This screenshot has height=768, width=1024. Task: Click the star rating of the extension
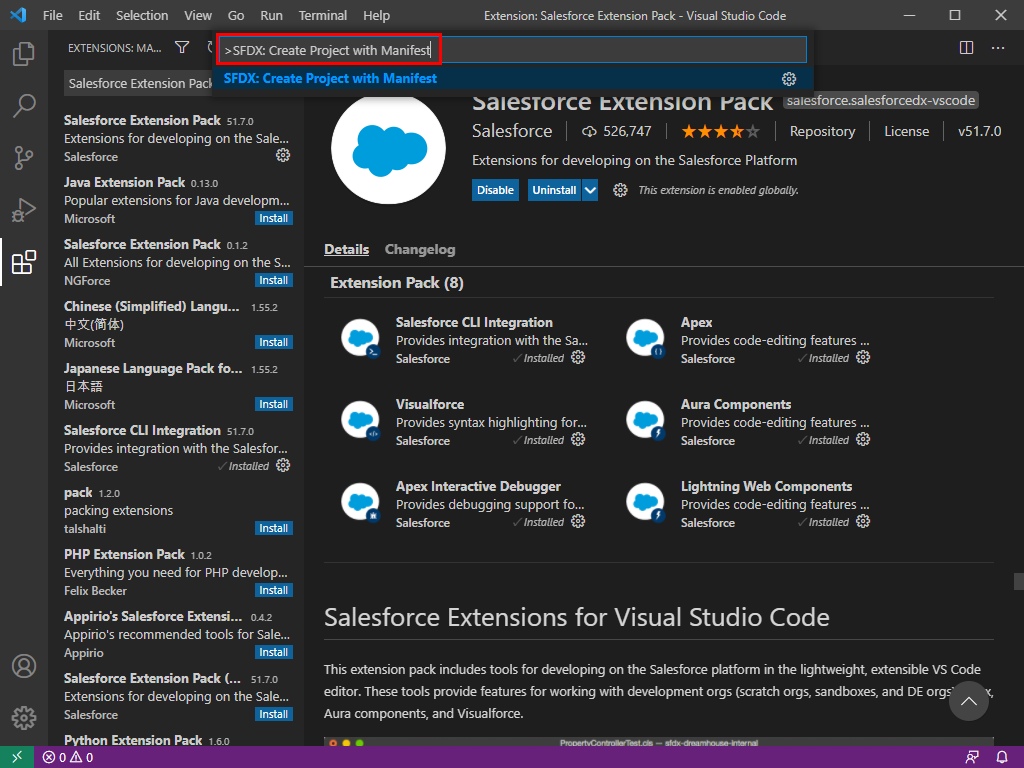coord(720,132)
